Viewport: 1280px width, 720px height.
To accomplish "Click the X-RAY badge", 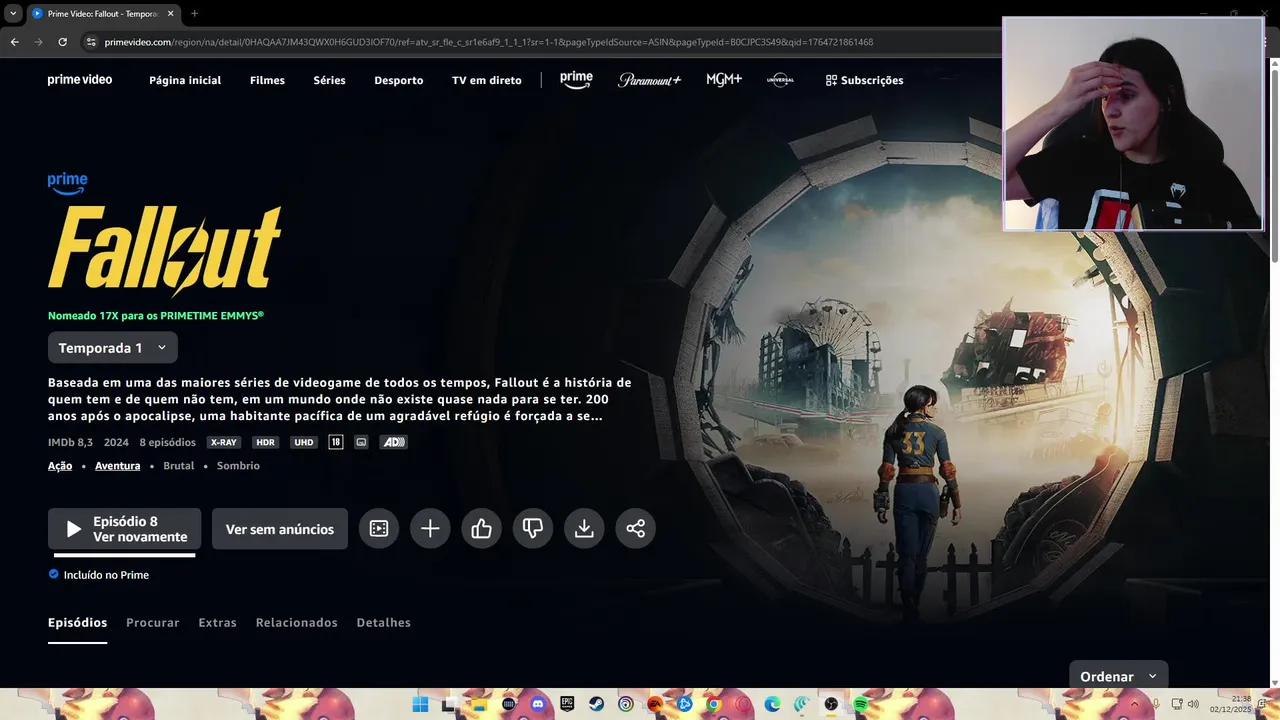I will pyautogui.click(x=224, y=442).
